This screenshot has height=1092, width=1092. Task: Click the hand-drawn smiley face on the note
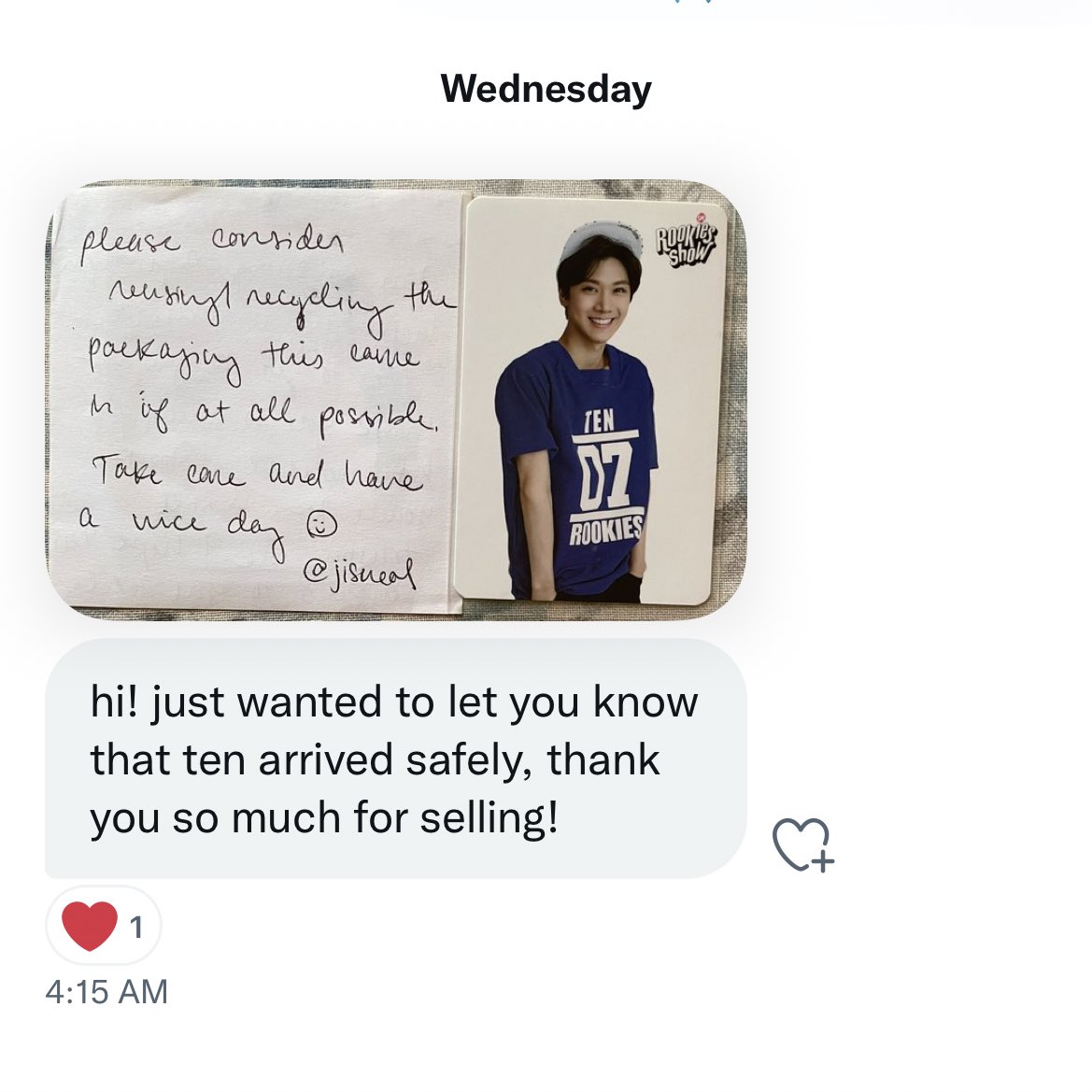tap(321, 526)
